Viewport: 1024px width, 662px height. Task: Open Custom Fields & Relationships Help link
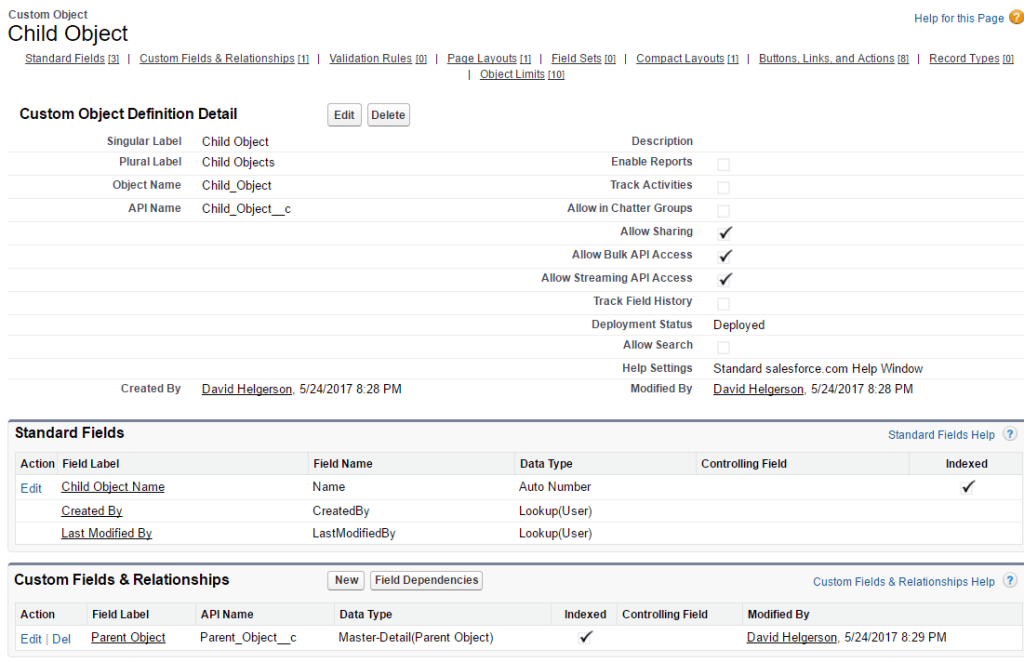click(x=904, y=581)
